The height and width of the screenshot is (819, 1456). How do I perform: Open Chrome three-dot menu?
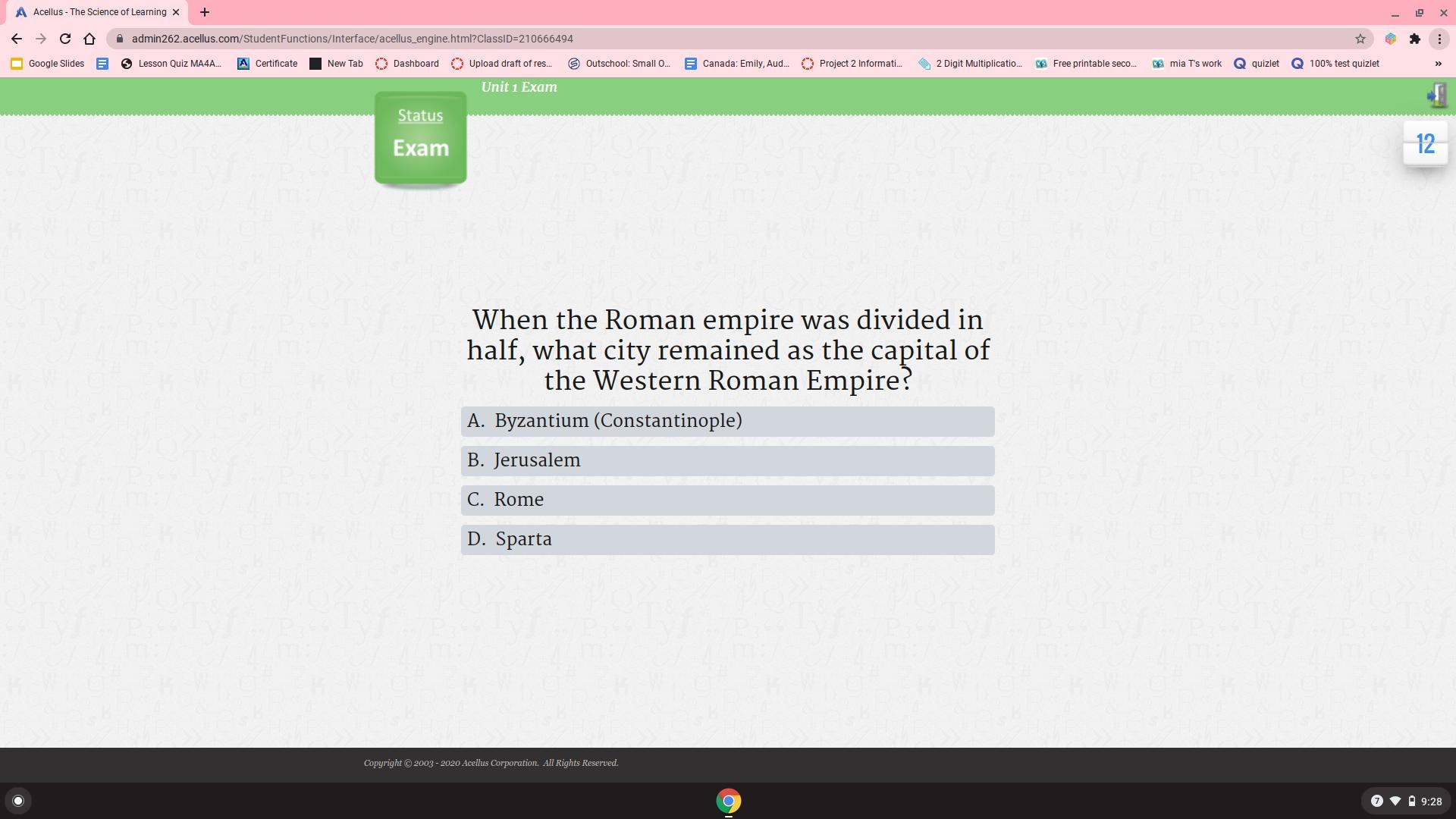pos(1439,39)
